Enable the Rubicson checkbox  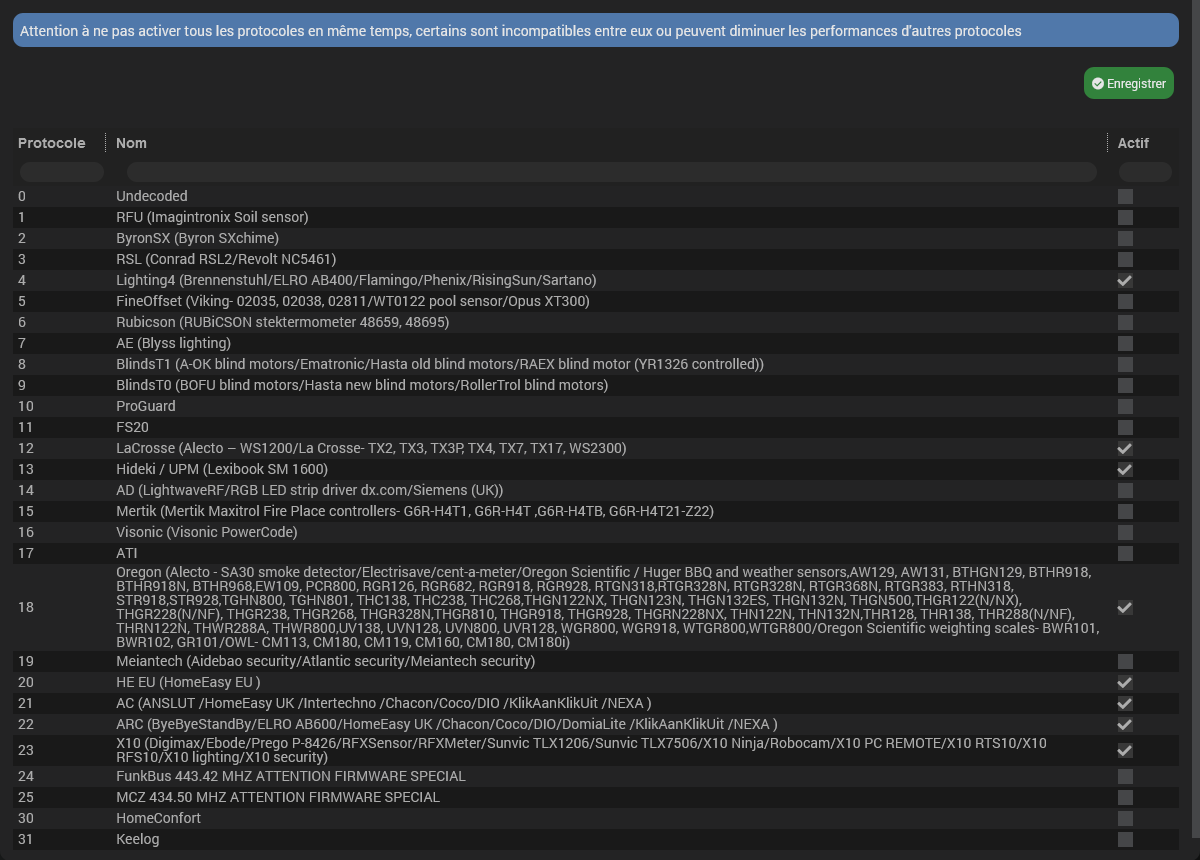[1126, 323]
